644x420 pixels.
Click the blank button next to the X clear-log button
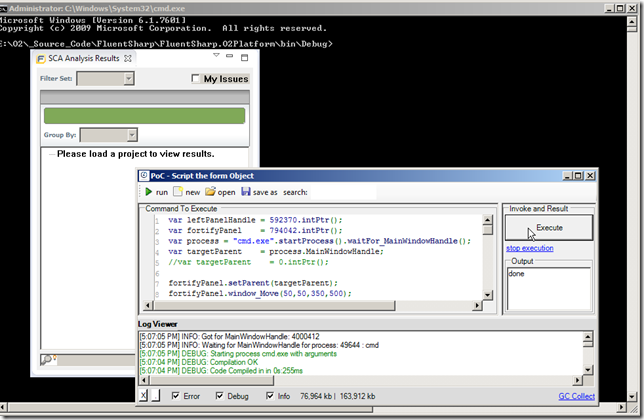tap(156, 396)
